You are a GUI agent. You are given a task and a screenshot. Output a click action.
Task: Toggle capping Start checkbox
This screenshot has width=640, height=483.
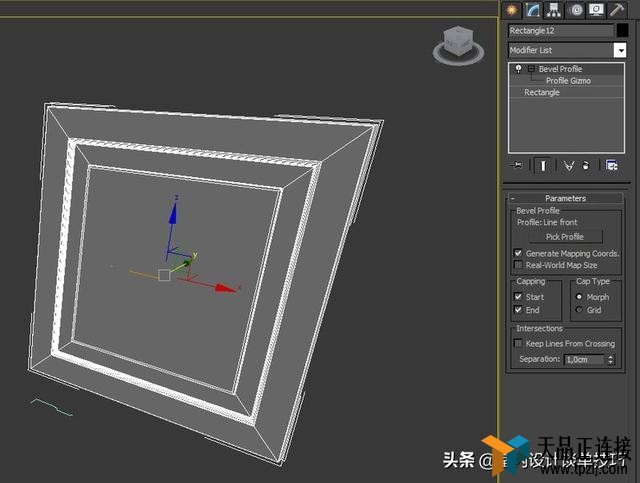[x=518, y=297]
